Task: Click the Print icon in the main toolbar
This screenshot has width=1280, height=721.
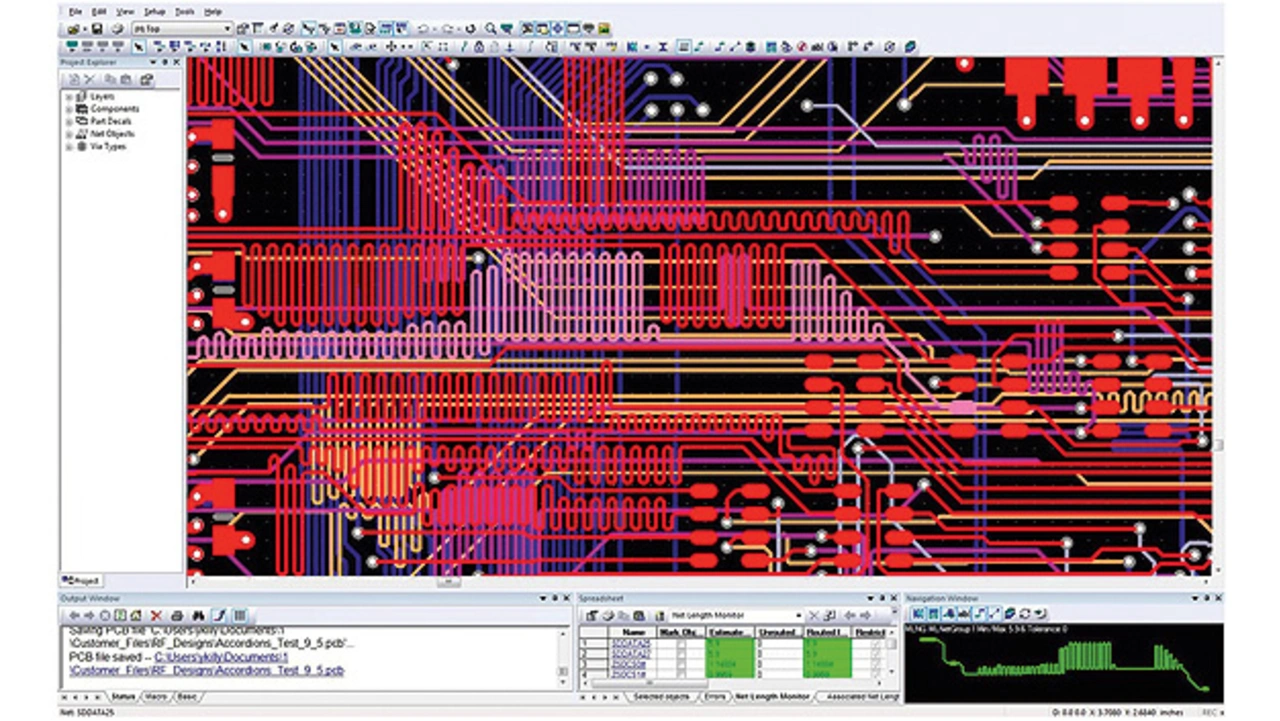Action: coord(118,29)
